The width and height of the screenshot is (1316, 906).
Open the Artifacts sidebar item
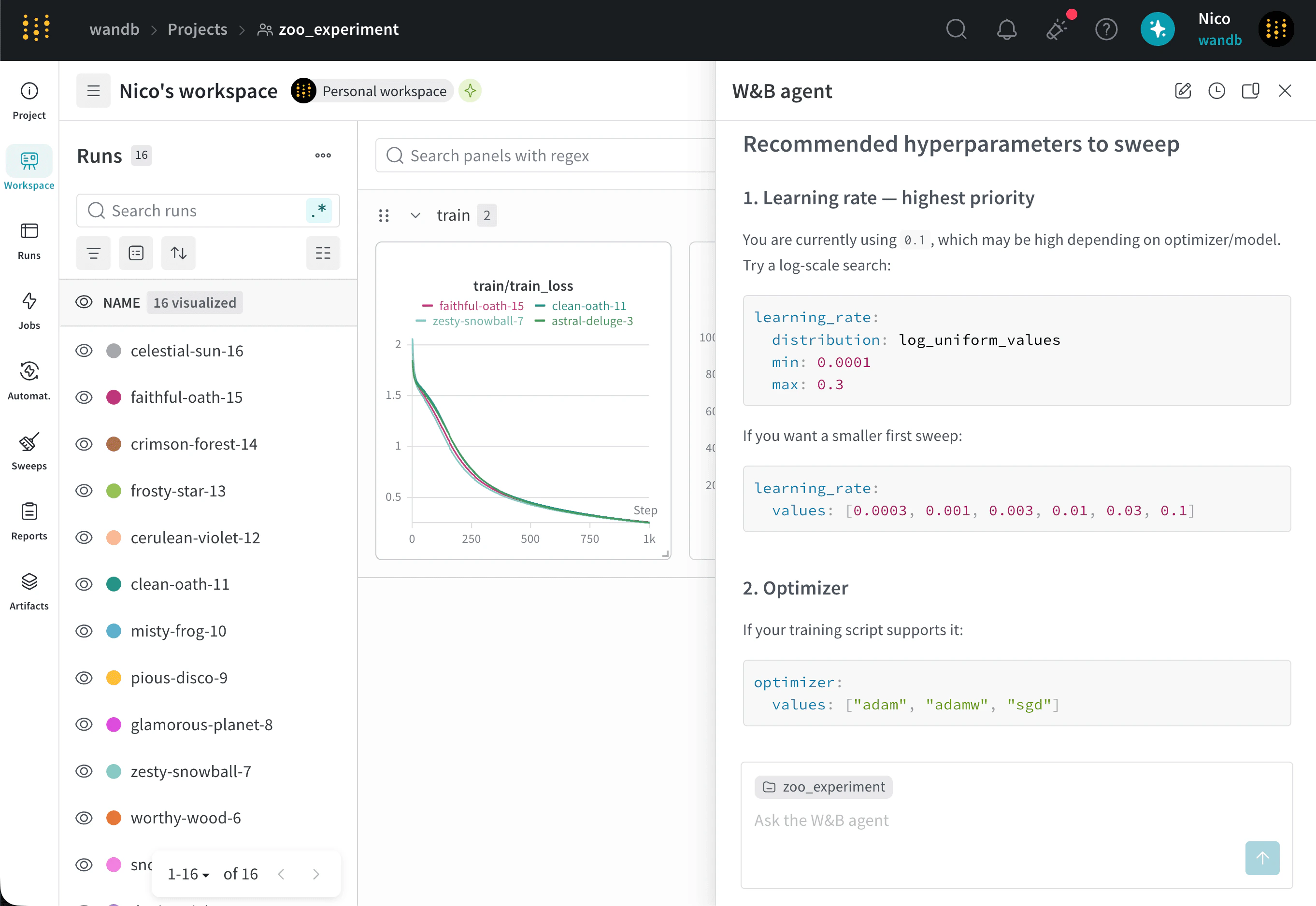[x=29, y=592]
